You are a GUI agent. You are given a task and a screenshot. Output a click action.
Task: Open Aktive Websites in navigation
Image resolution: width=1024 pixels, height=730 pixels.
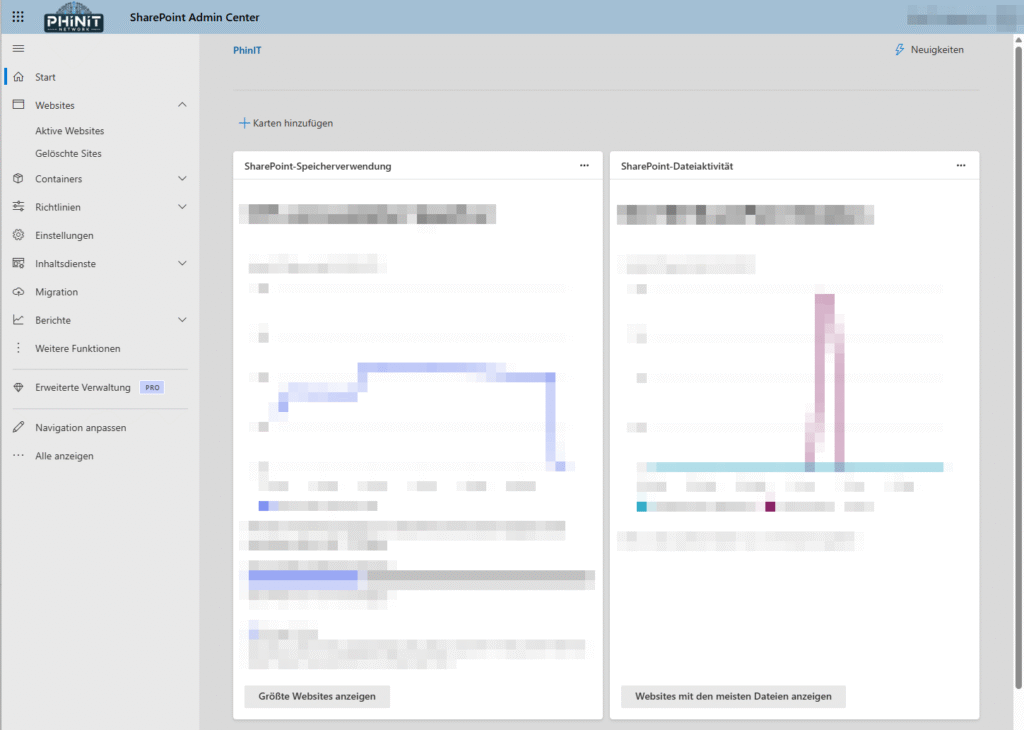[x=69, y=131]
